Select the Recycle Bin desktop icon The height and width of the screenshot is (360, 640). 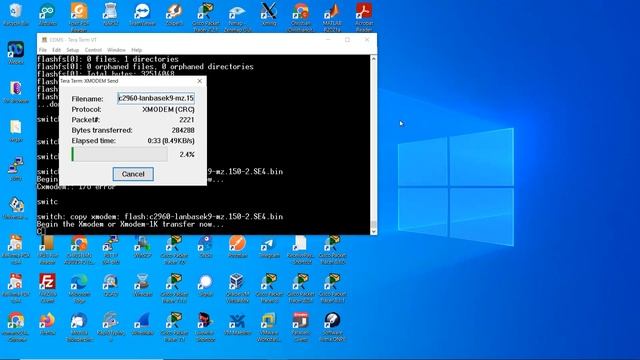[16, 14]
